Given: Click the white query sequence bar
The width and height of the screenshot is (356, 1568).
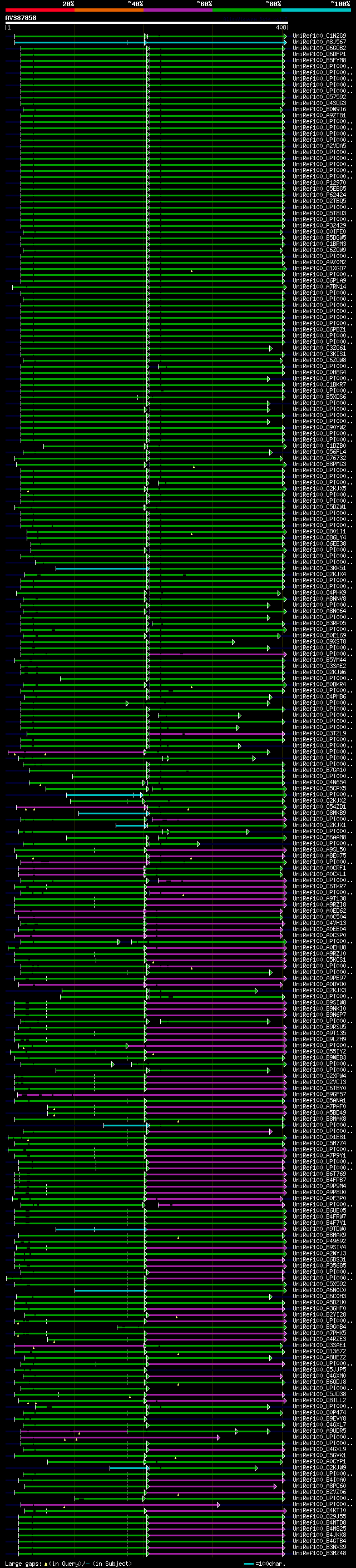Looking at the screenshot, I should (147, 23).
